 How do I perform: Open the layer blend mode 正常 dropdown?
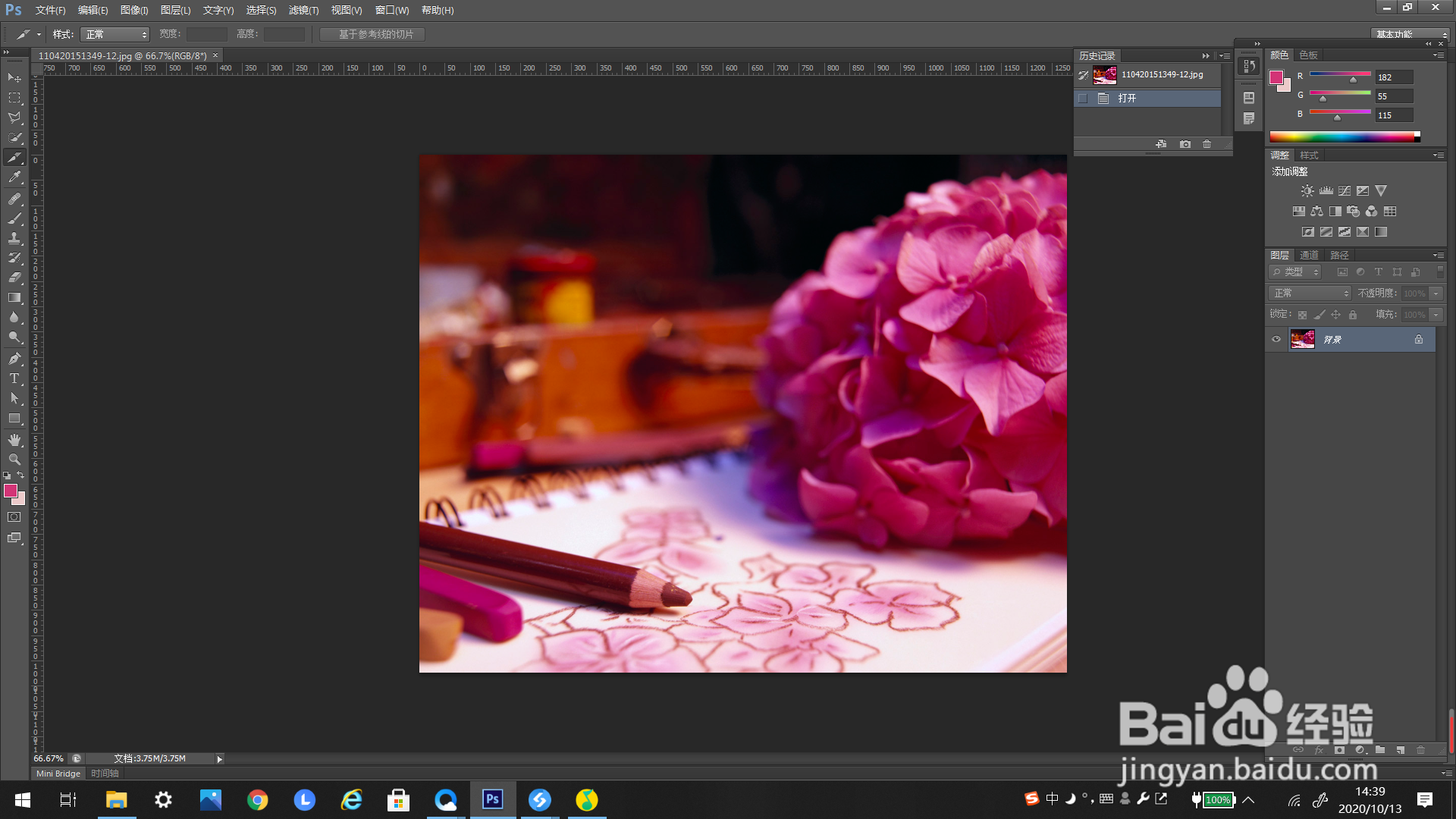(1310, 293)
